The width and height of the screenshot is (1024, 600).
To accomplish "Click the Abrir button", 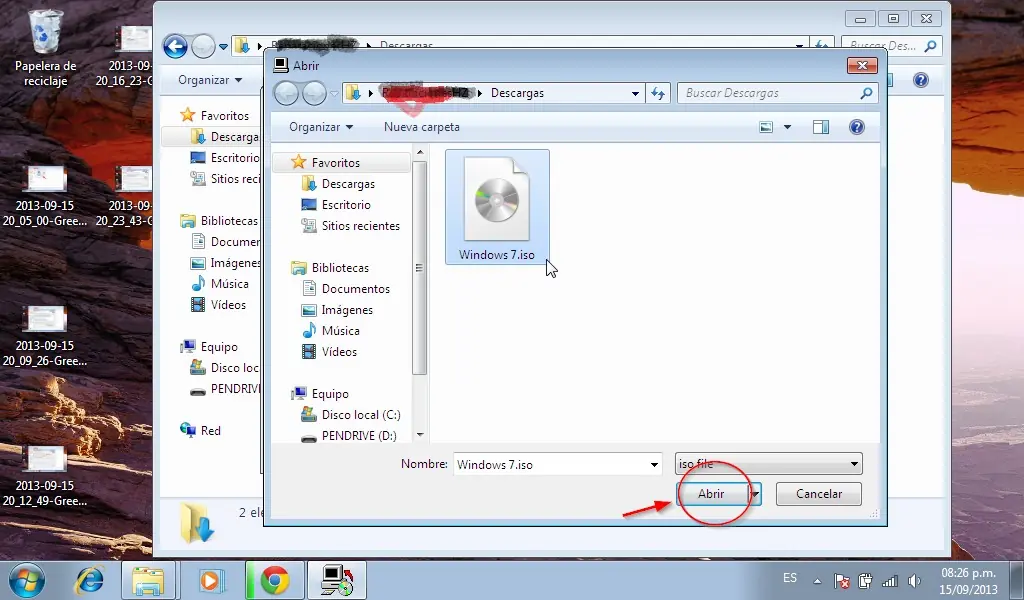I will (x=712, y=494).
